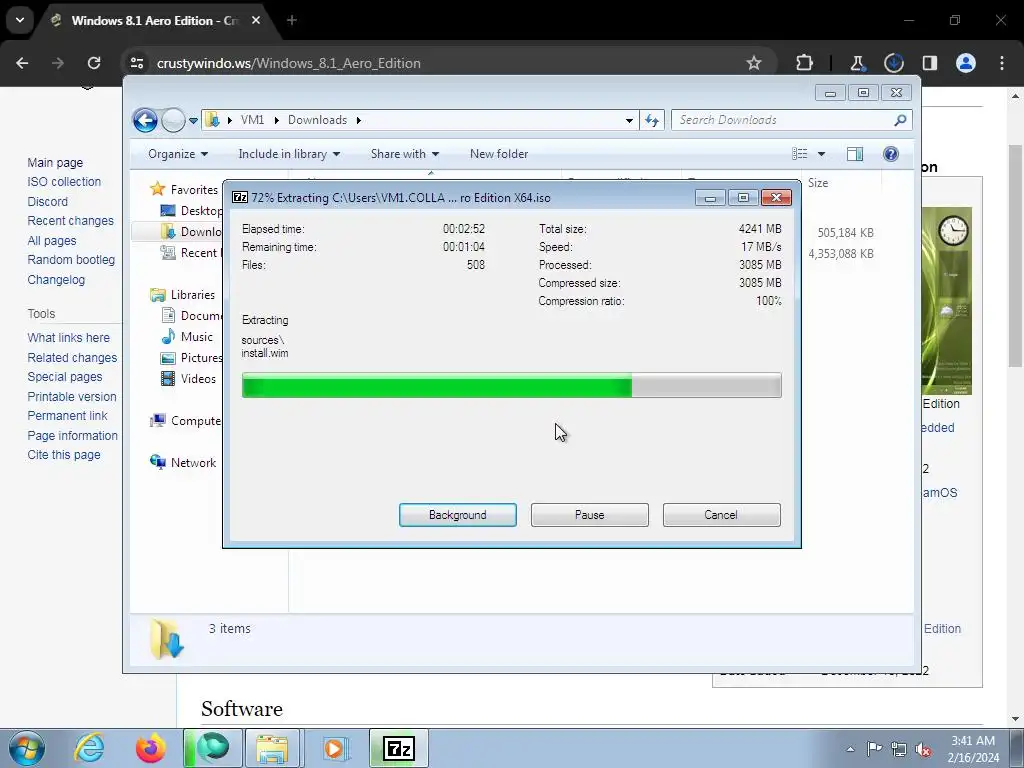
Task: Click the Explorer forward arrow button
Action: (x=172, y=120)
